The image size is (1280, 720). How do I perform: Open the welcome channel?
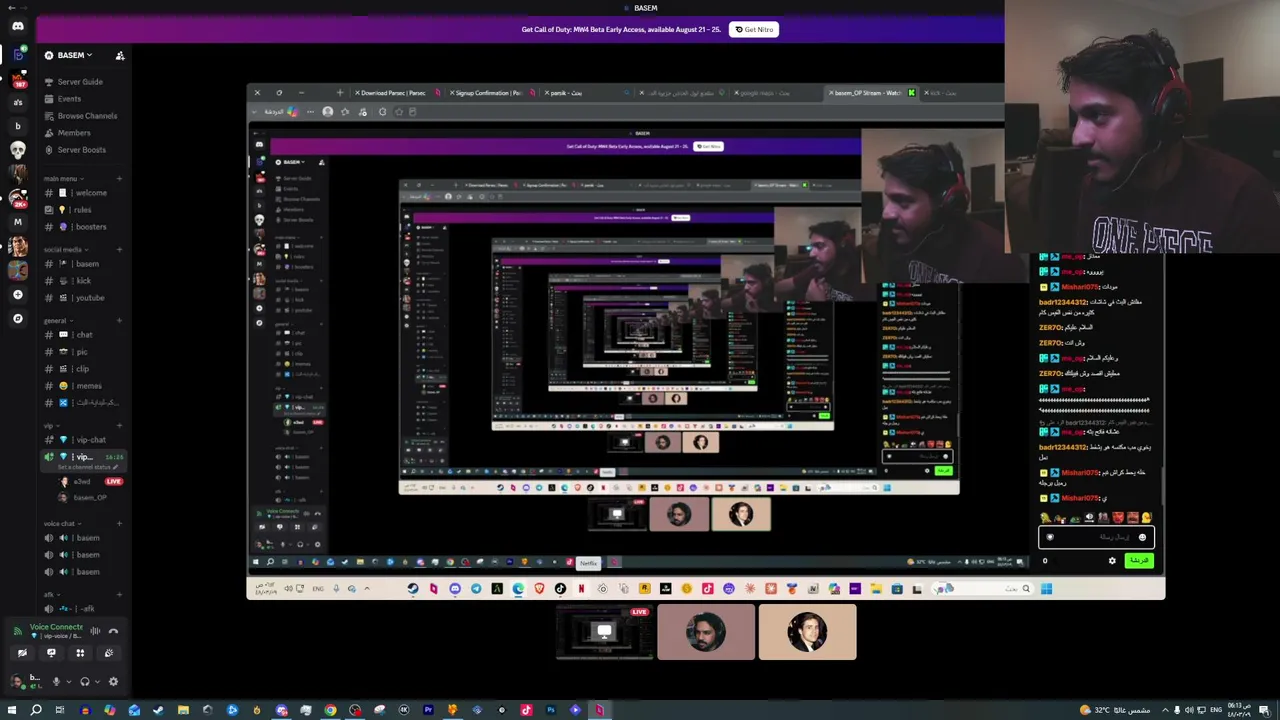[84, 193]
